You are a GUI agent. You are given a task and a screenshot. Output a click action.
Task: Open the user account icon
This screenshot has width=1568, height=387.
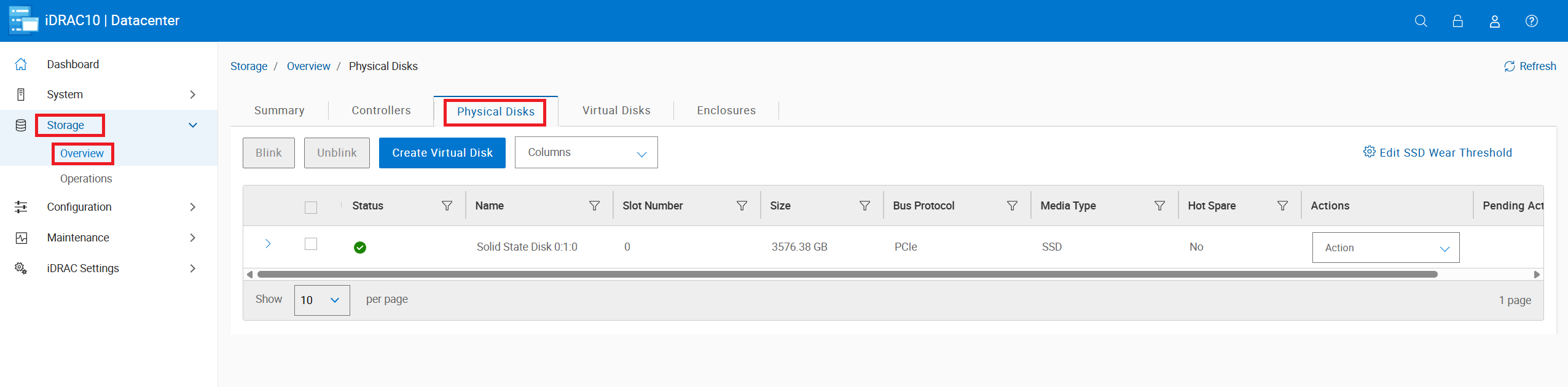(1495, 21)
